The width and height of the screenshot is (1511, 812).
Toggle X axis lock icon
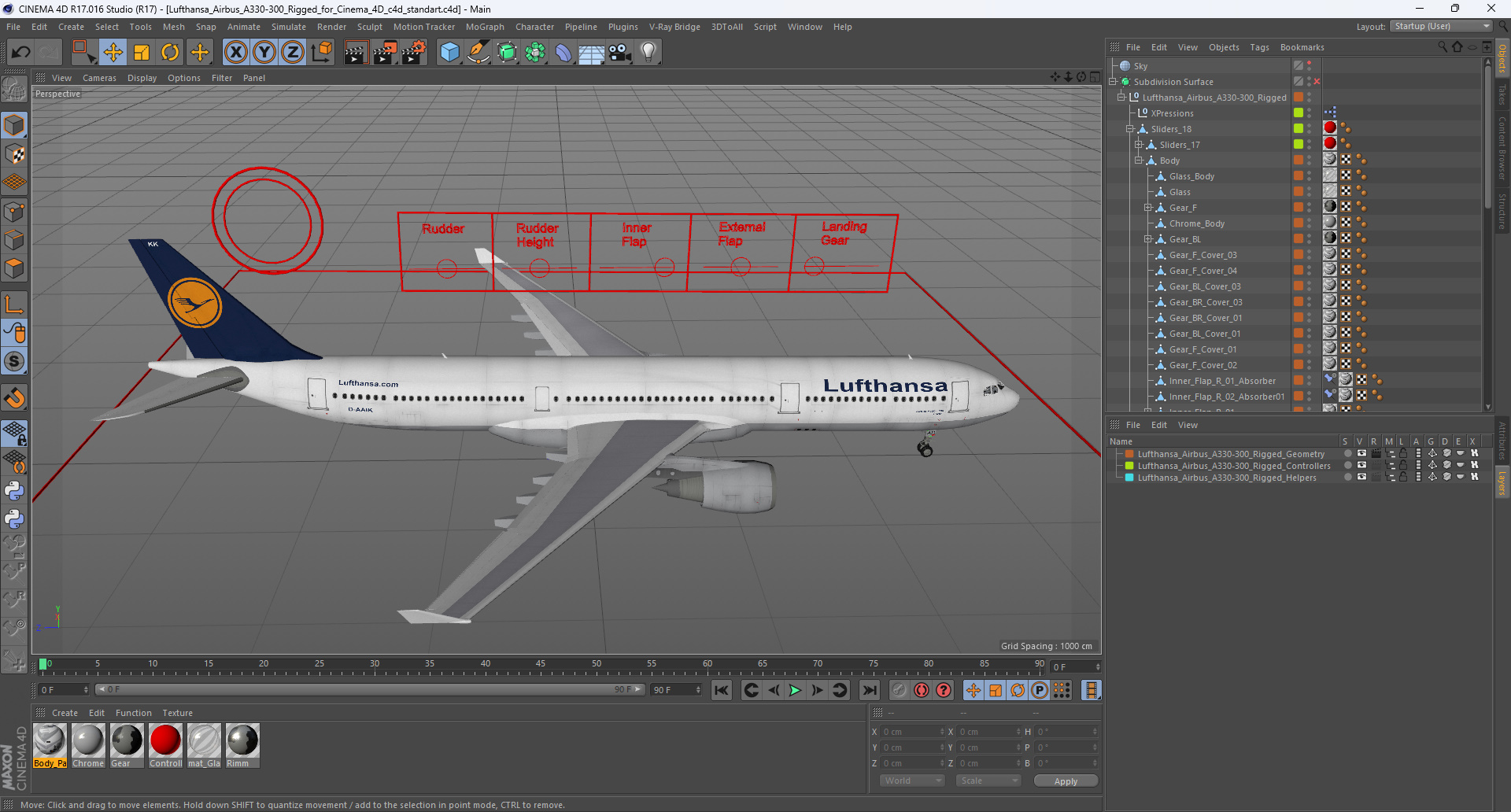235,53
